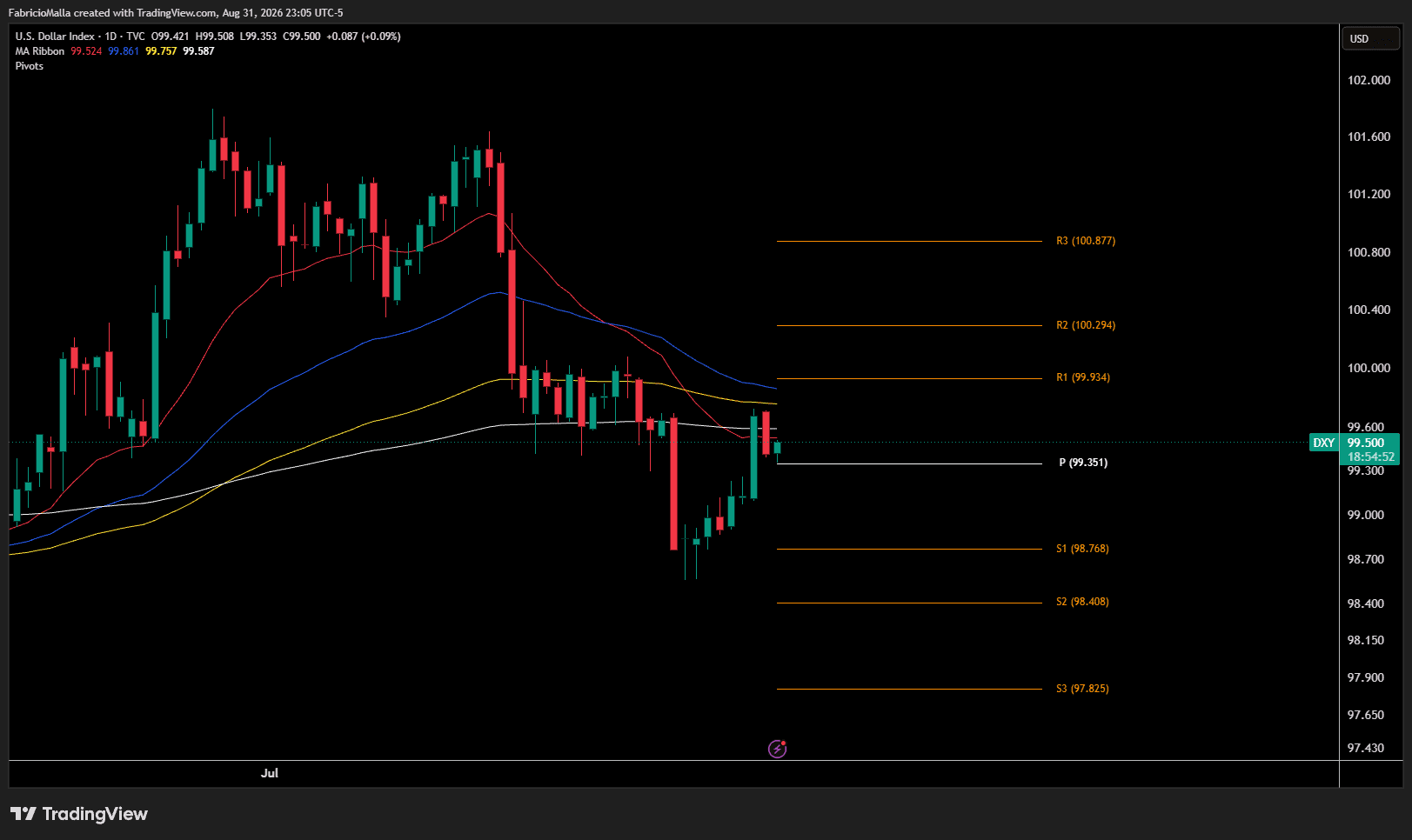Click the P (99.351) pivot label
Screen dimensions: 1412x840
(1082, 463)
